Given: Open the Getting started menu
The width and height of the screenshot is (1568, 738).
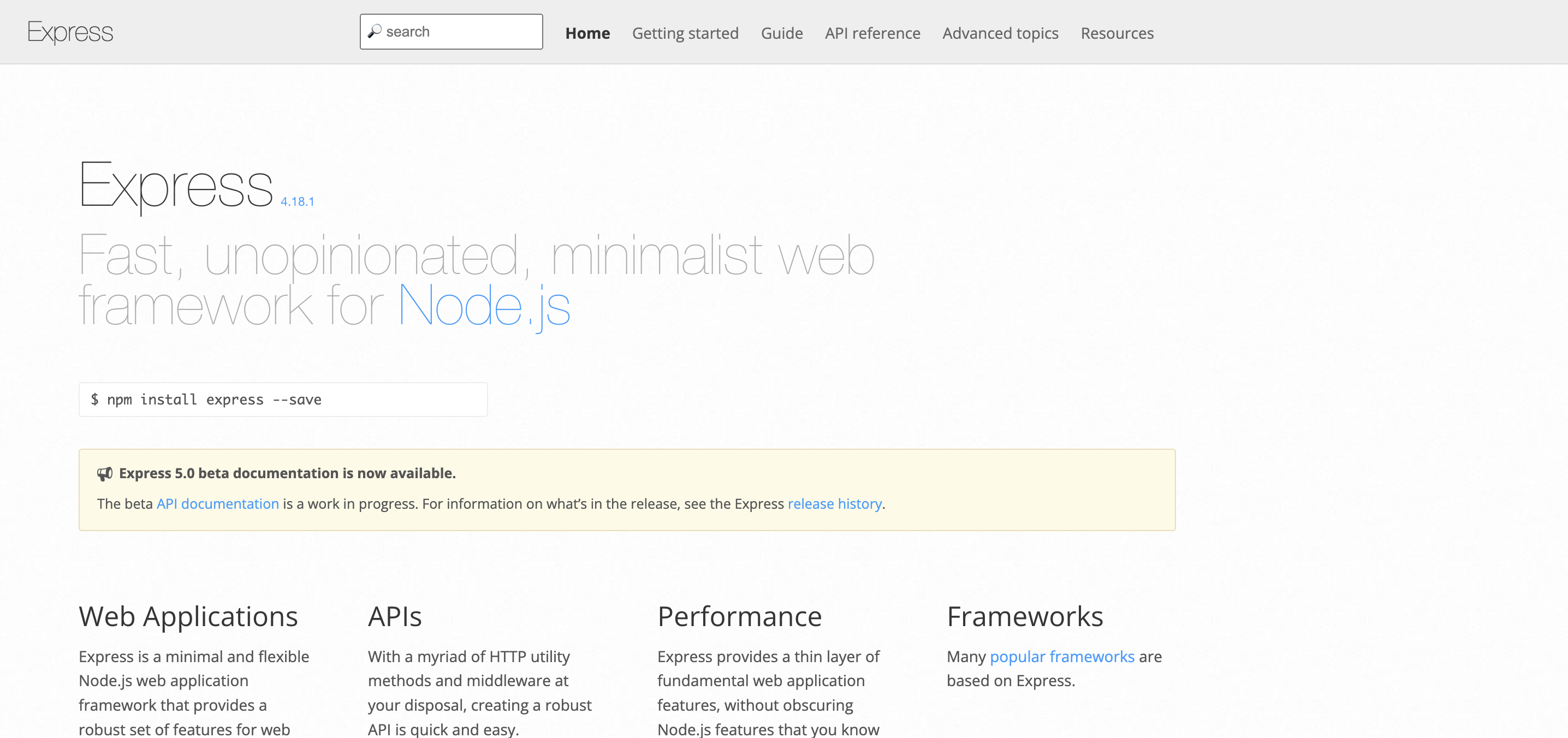Looking at the screenshot, I should 685,33.
